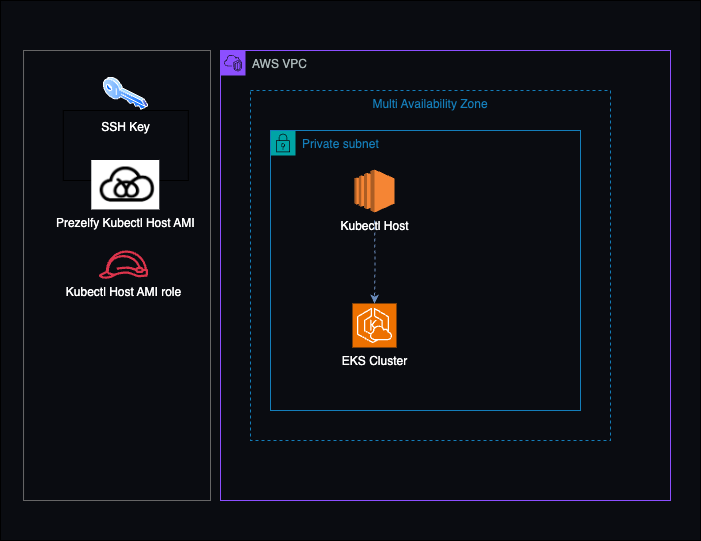Select the 'SSH Key' label
Image resolution: width=701 pixels, height=541 pixels.
(x=125, y=127)
